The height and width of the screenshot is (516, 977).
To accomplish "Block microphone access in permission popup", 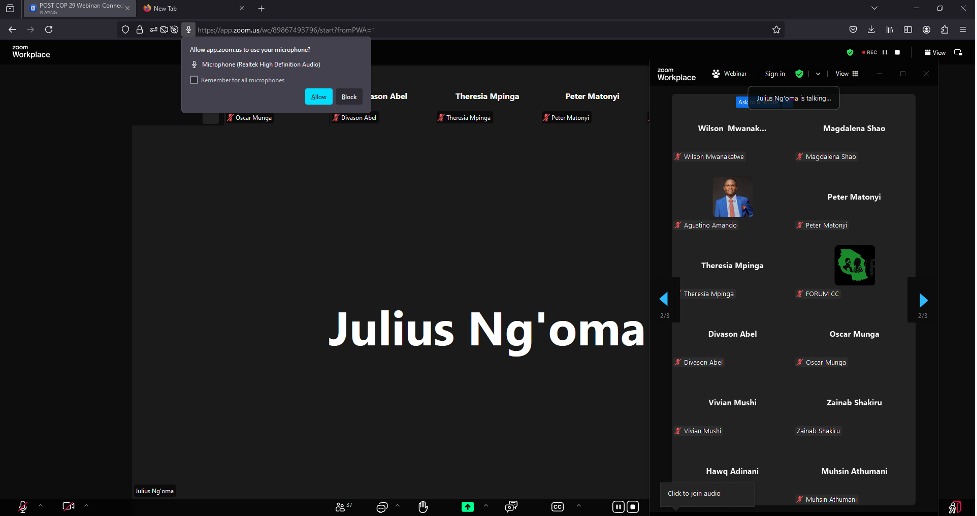I will (349, 97).
